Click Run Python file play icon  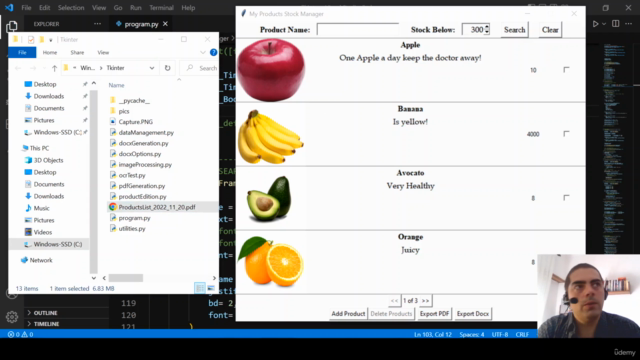click(x=595, y=24)
